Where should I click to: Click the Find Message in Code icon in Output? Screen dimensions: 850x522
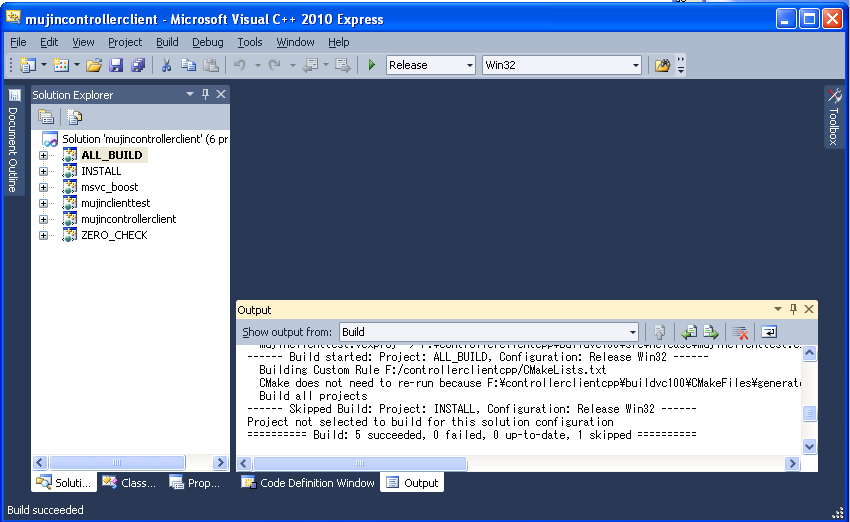coord(659,332)
